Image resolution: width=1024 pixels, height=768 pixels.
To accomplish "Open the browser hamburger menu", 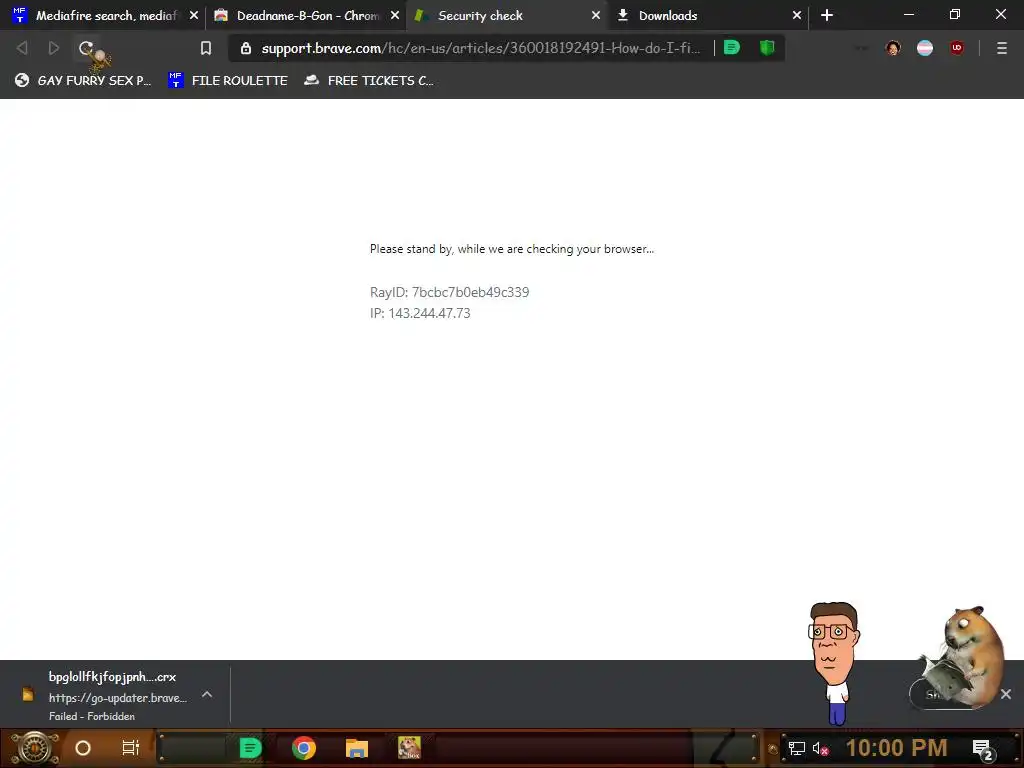I will pyautogui.click(x=1002, y=48).
